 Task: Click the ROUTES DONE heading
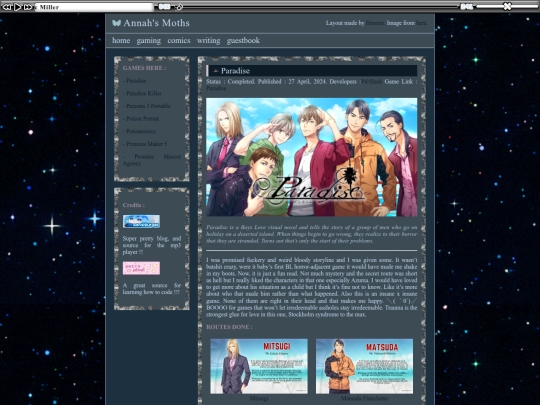(x=229, y=327)
